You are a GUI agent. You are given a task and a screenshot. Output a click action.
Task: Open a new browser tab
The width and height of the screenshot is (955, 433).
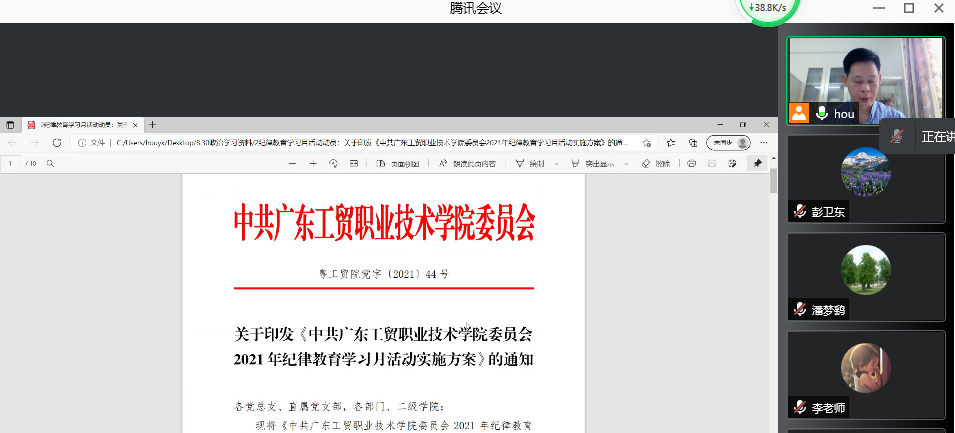152,125
